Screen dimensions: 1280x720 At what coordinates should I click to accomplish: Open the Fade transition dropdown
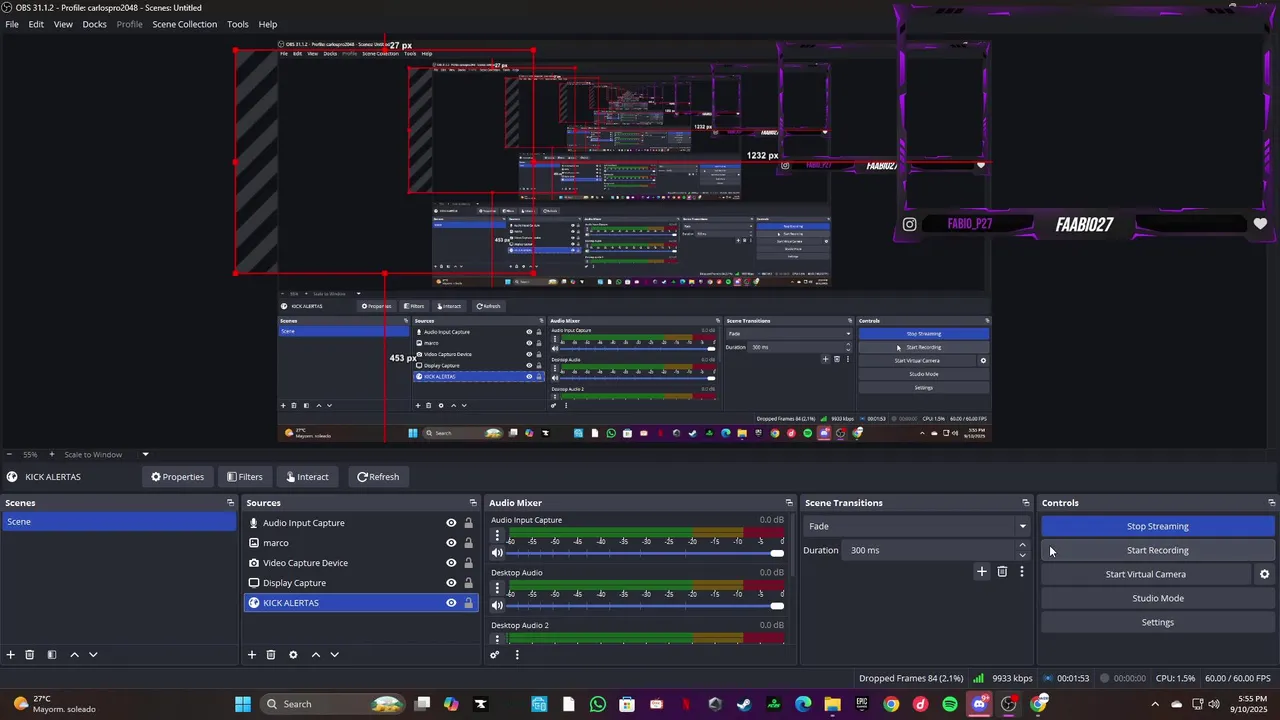tap(917, 526)
